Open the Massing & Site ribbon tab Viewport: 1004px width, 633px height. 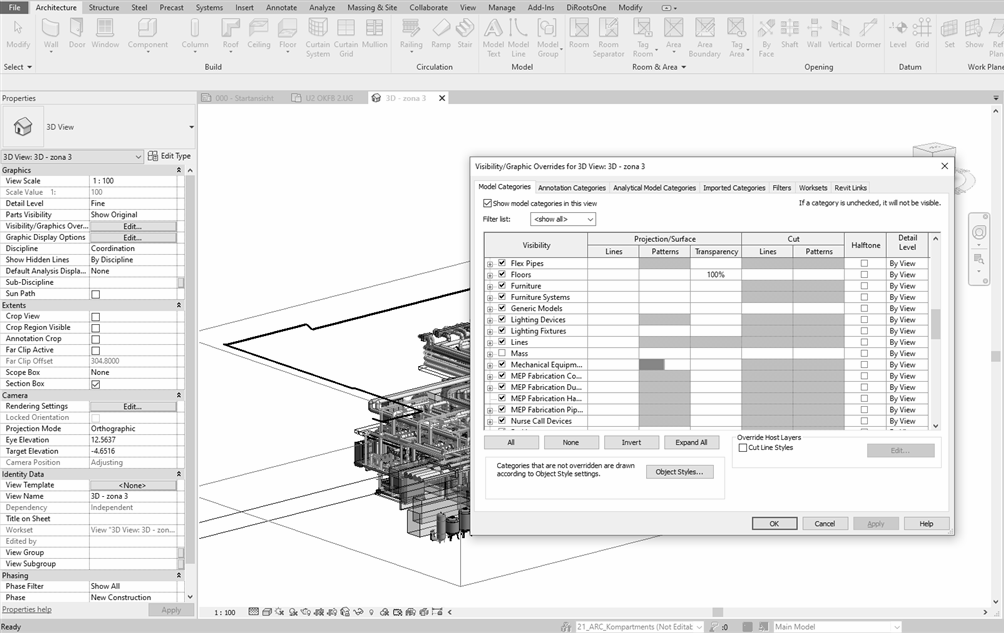click(x=370, y=7)
